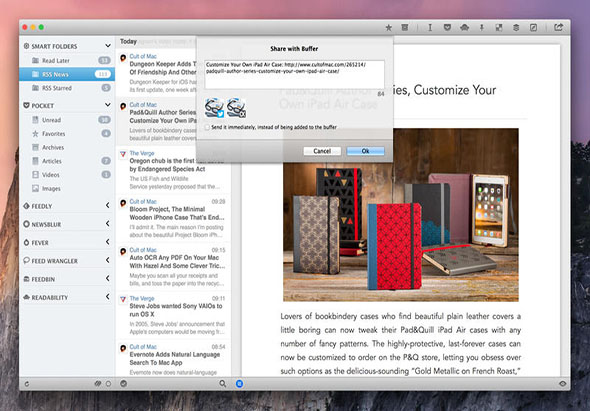Click the NewsBlur icon in the sidebar
This screenshot has height=411, width=590.
26,224
